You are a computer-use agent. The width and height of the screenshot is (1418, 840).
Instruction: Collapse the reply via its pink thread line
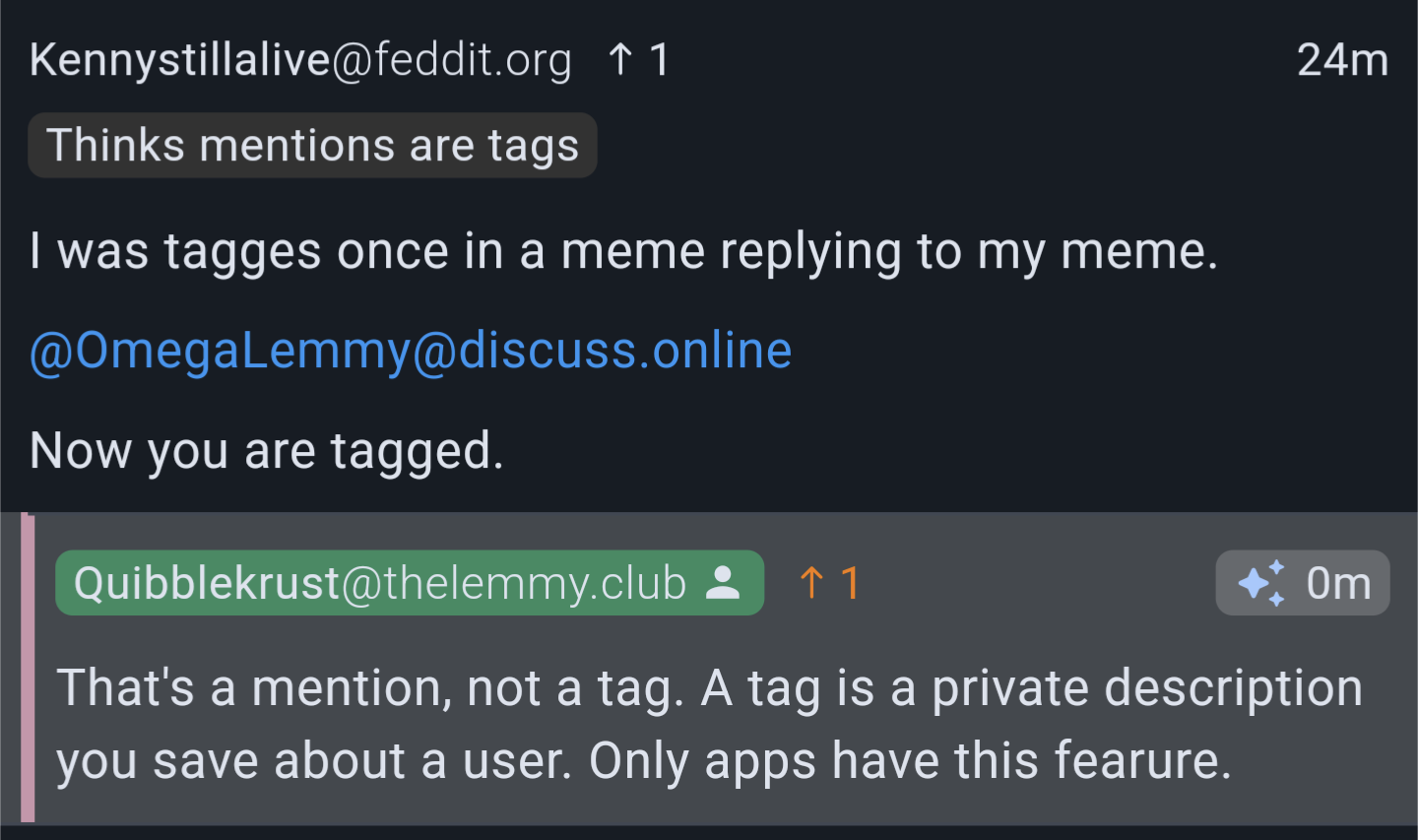tap(28, 668)
